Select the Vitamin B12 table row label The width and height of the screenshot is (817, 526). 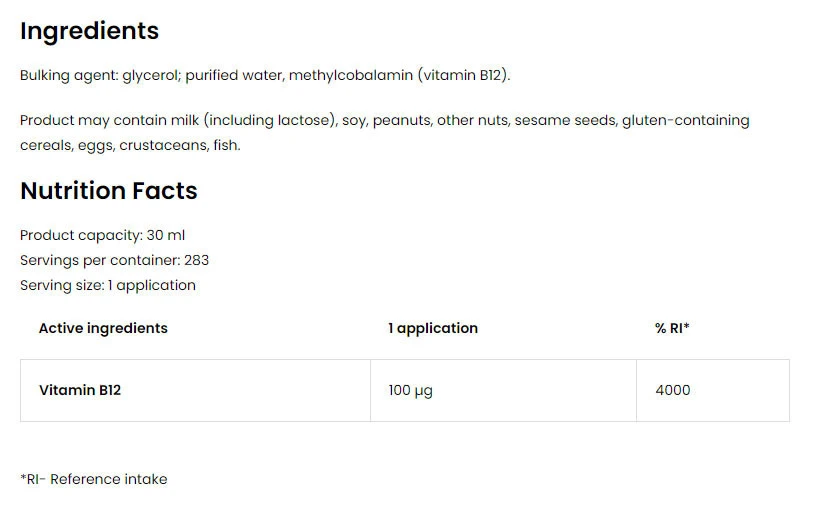tap(80, 390)
